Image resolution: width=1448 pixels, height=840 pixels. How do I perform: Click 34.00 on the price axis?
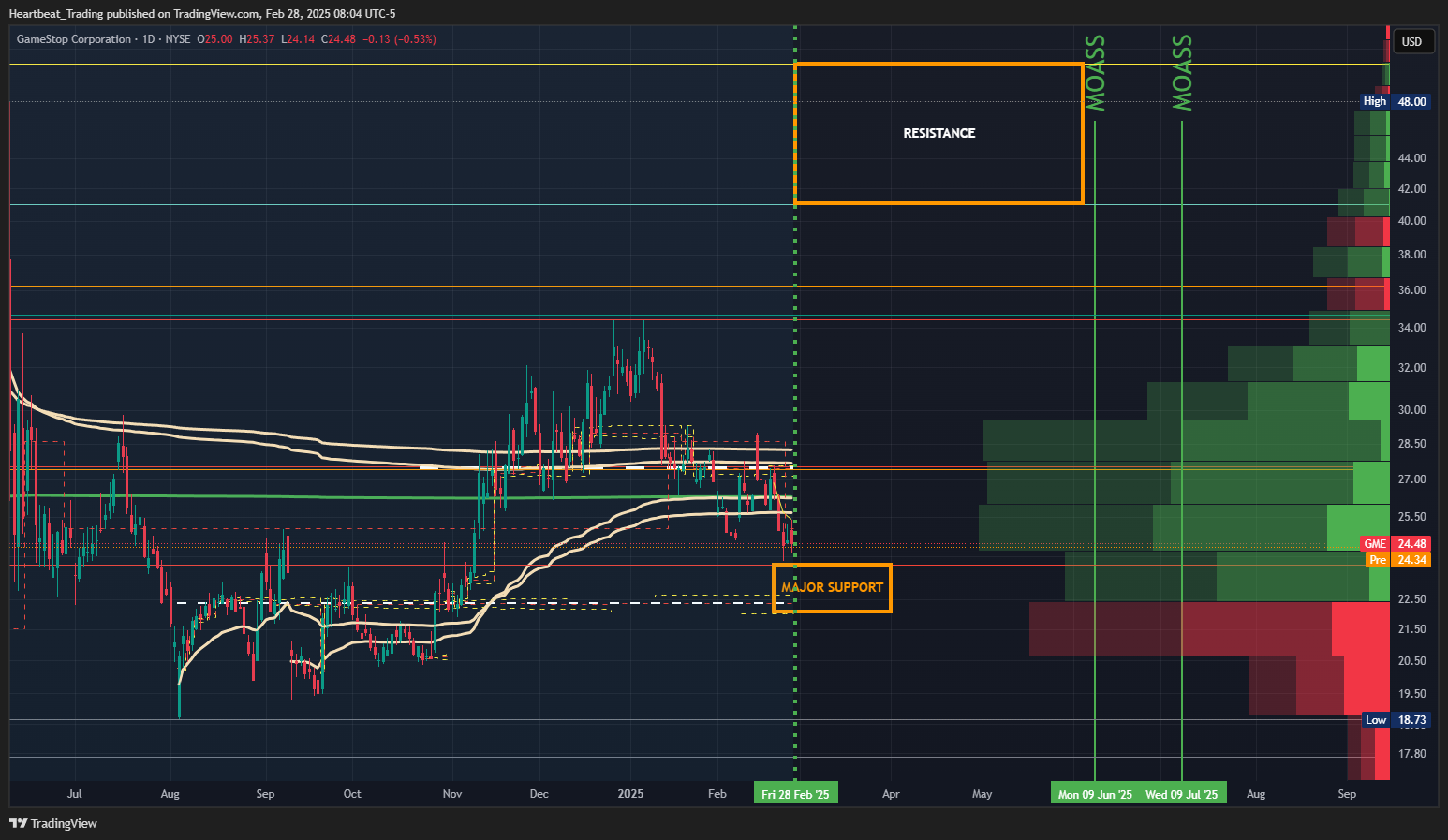tap(1412, 328)
